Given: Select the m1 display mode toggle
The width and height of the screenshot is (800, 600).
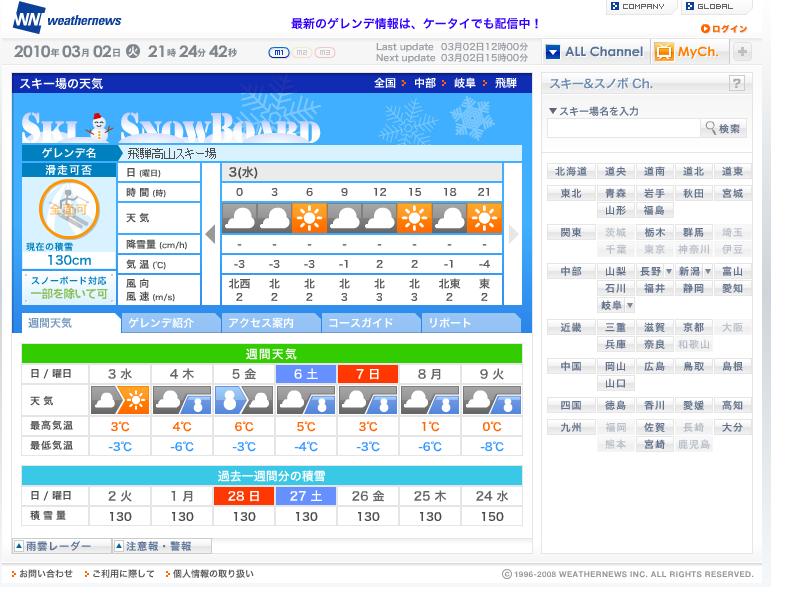Looking at the screenshot, I should 279,52.
